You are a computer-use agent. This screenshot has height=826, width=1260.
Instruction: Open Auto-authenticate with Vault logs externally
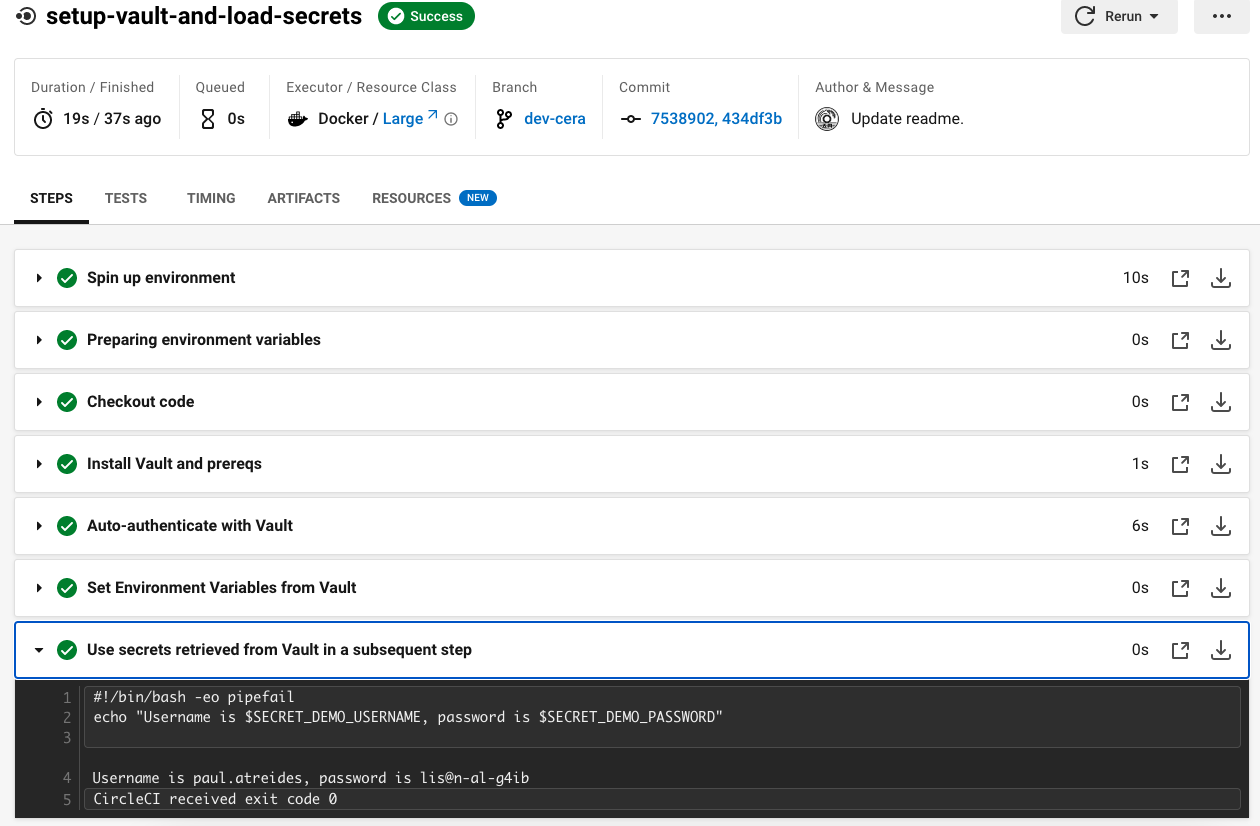[x=1180, y=526]
